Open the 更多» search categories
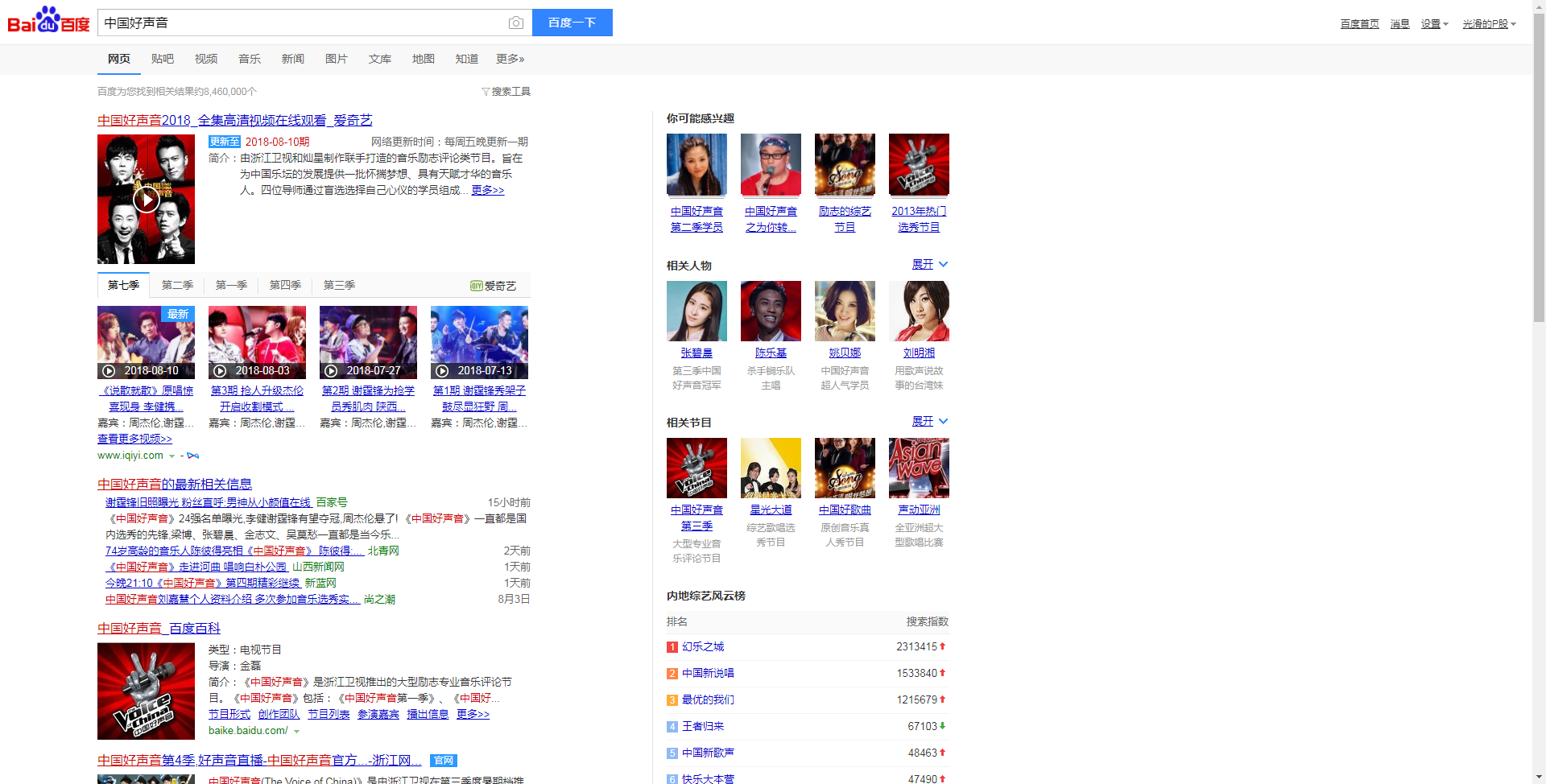Image resolution: width=1546 pixels, height=784 pixels. 510,59
